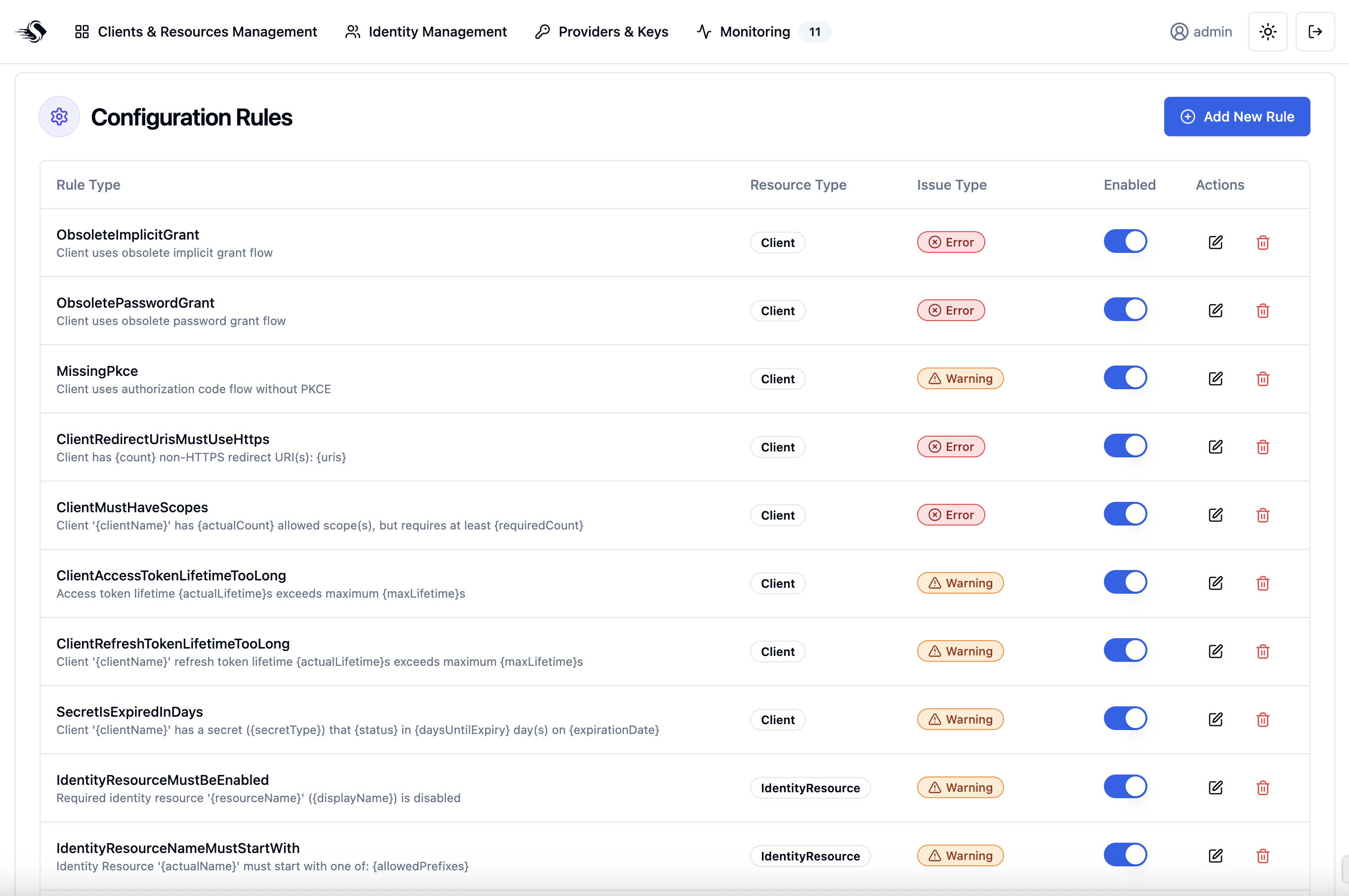Open the Identity Management menu
Image resolution: width=1349 pixels, height=896 pixels.
pyautogui.click(x=426, y=32)
